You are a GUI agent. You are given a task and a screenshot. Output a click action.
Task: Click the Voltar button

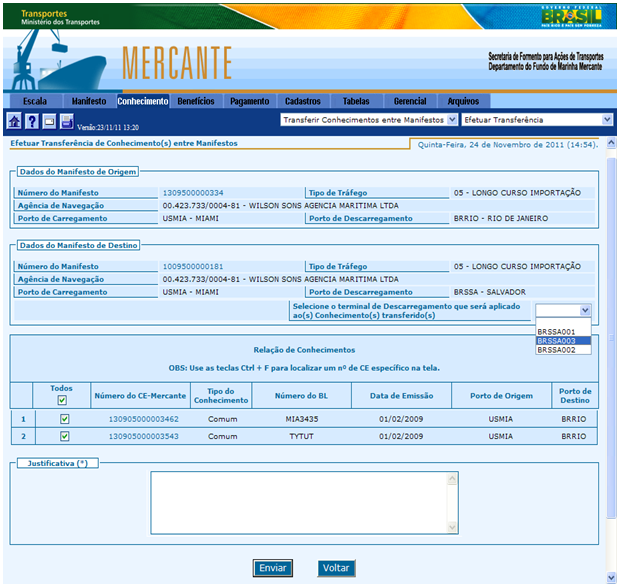click(x=336, y=568)
